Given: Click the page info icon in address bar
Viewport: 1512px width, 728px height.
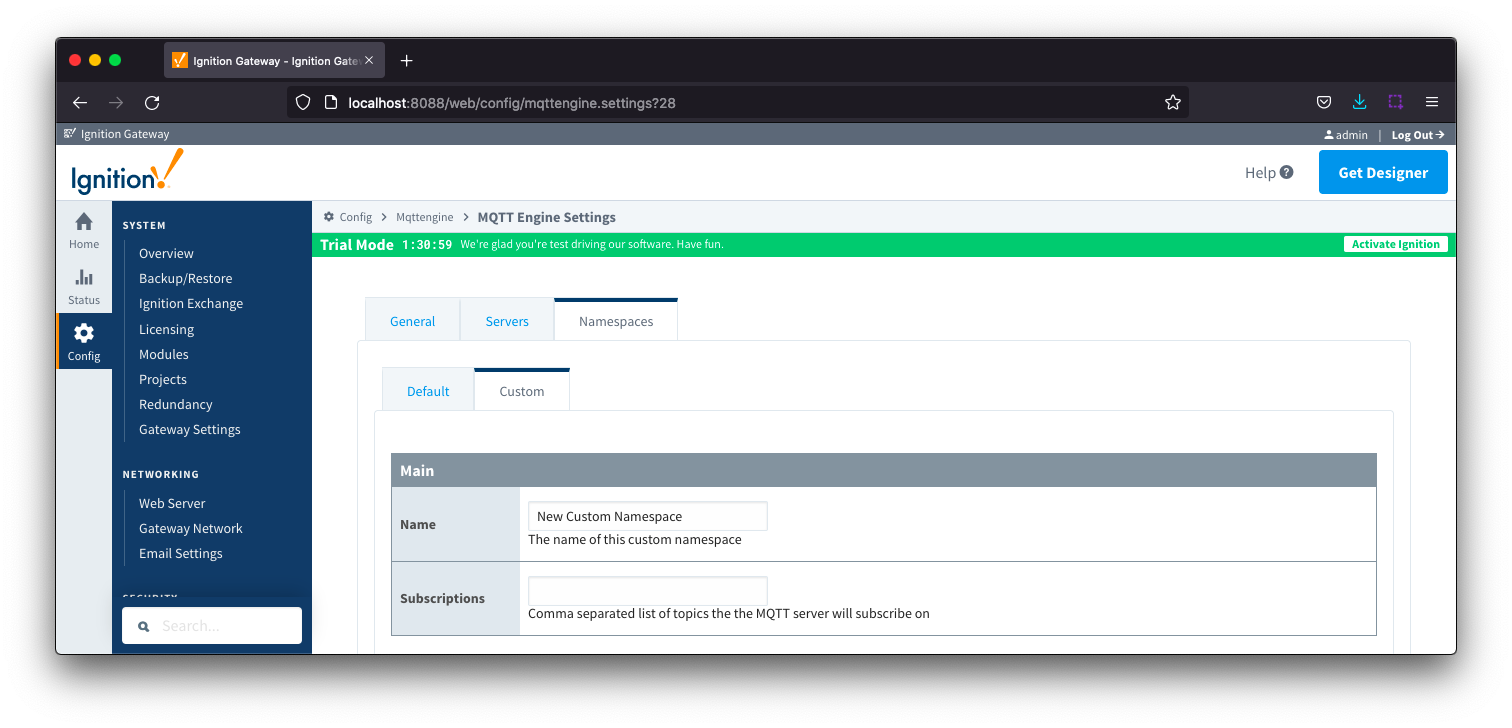Looking at the screenshot, I should (331, 102).
